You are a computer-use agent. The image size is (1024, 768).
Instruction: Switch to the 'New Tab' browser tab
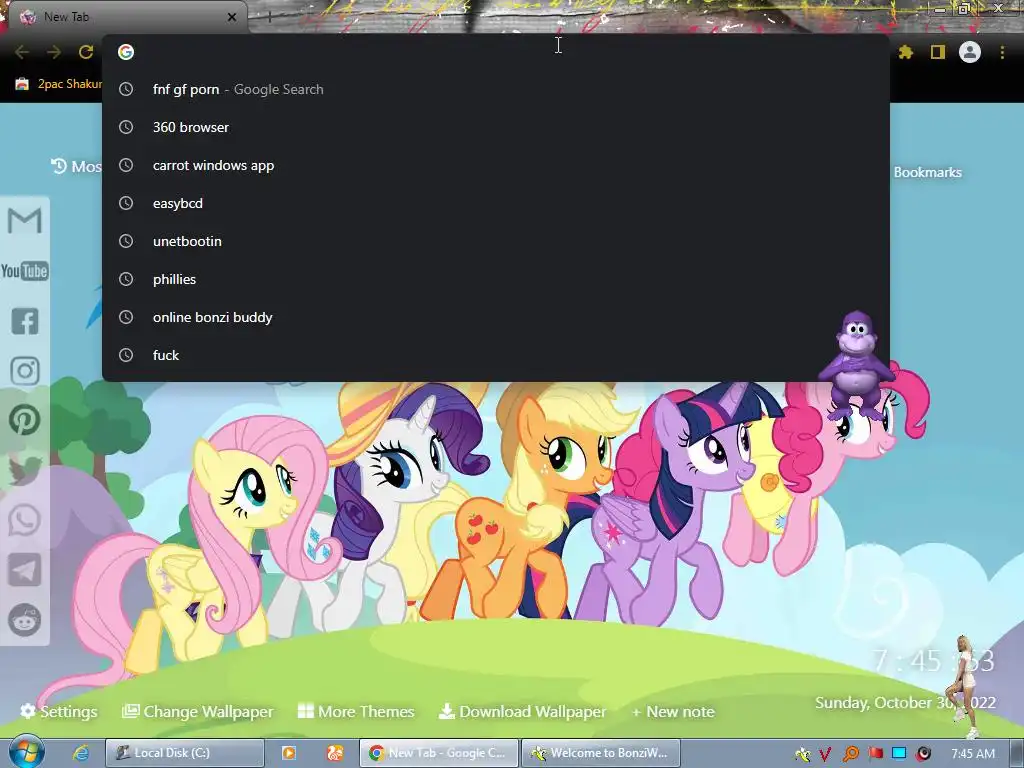coord(124,17)
